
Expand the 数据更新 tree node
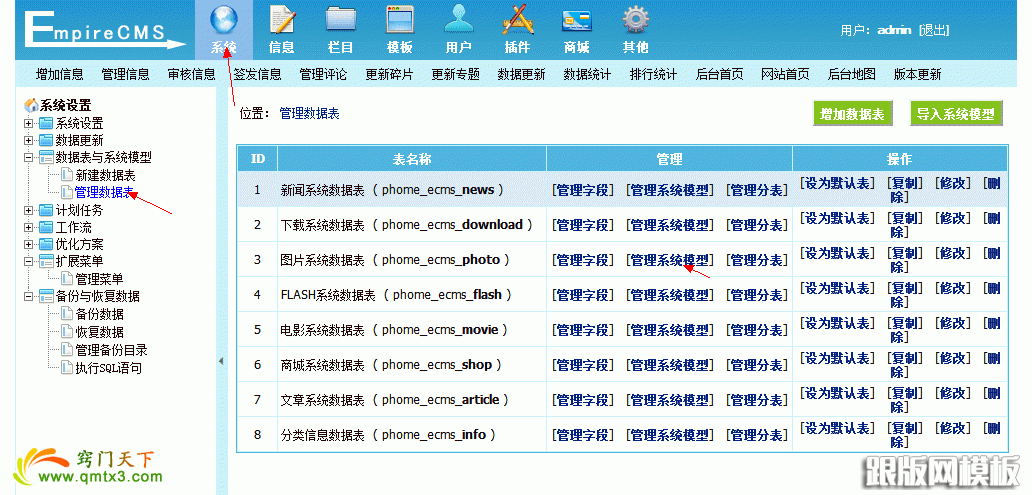coord(29,141)
